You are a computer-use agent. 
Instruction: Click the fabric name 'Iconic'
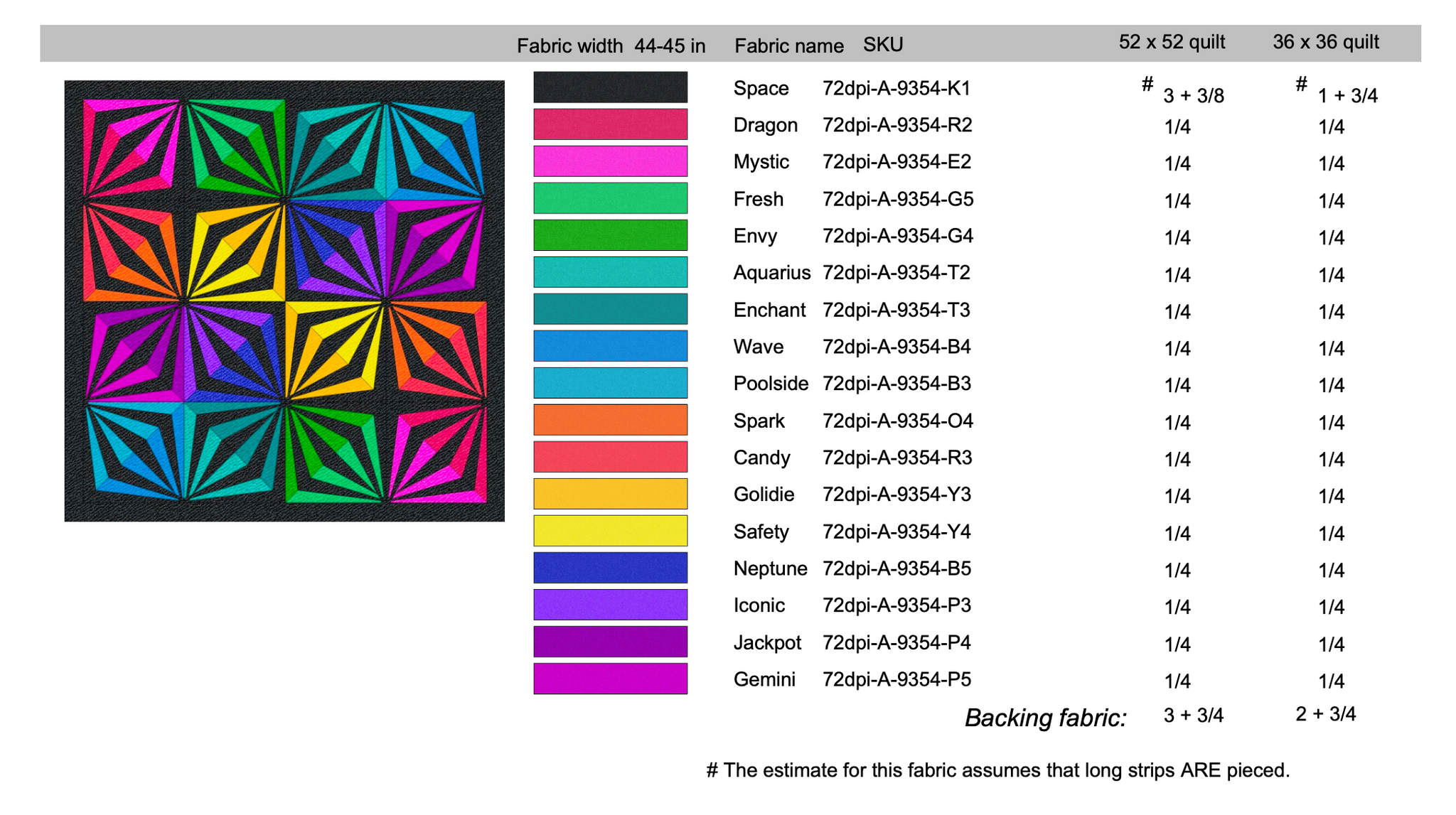pyautogui.click(x=759, y=605)
